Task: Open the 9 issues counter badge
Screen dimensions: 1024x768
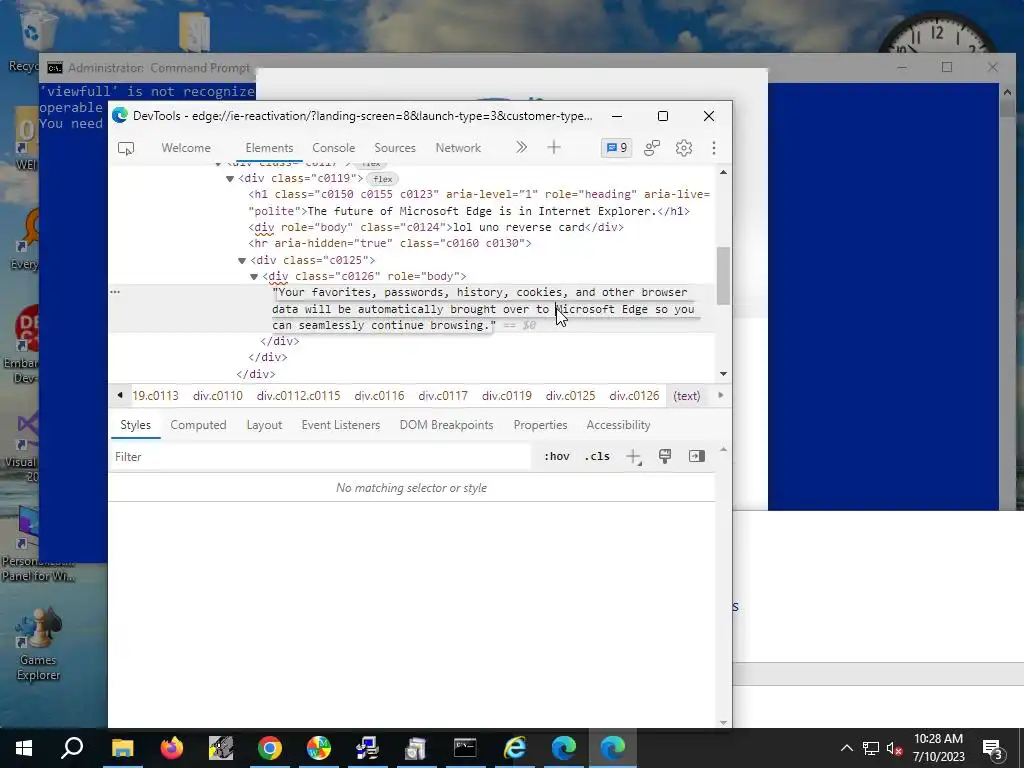Action: (x=616, y=148)
